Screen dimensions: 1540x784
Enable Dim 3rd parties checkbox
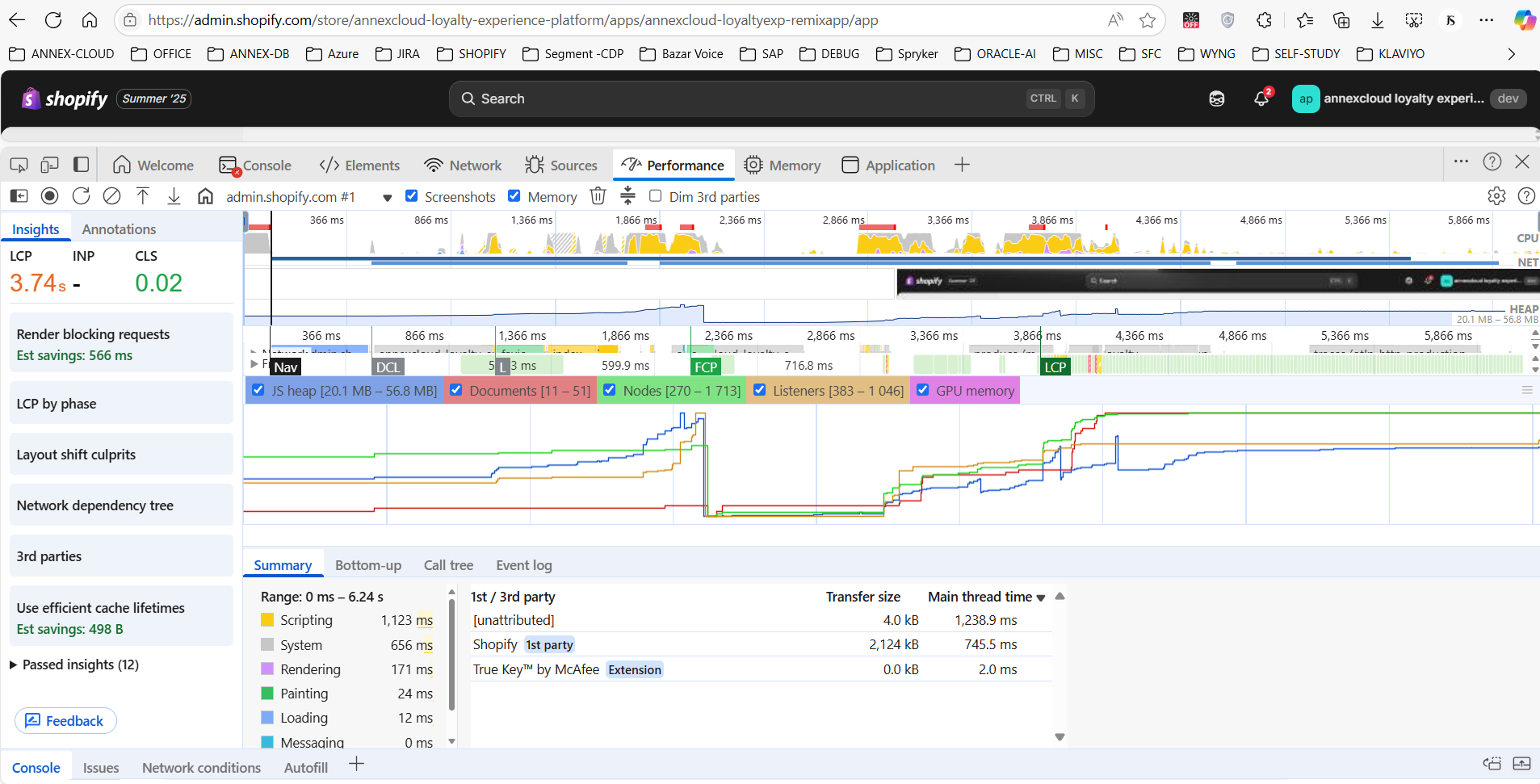(656, 196)
